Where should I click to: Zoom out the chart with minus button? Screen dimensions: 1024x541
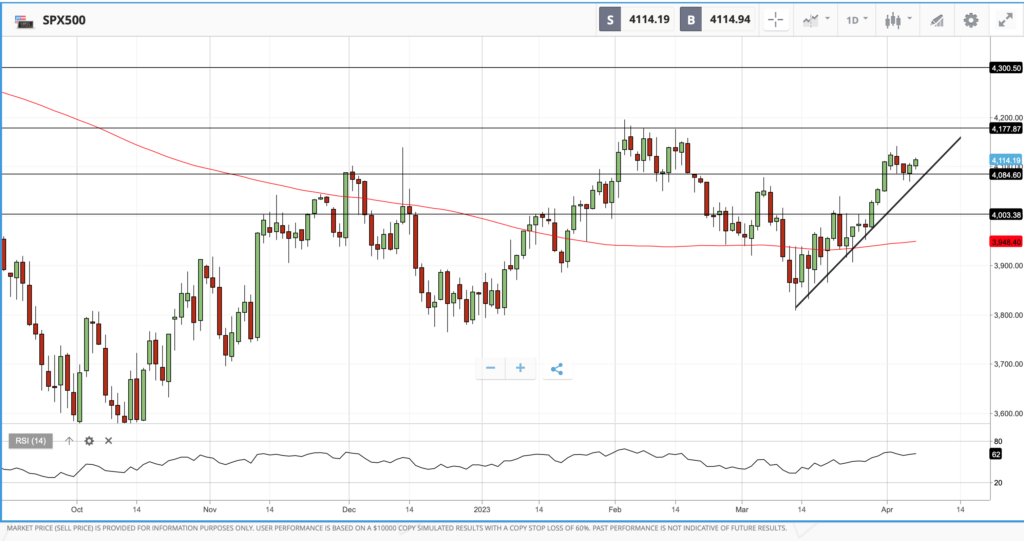pos(490,368)
